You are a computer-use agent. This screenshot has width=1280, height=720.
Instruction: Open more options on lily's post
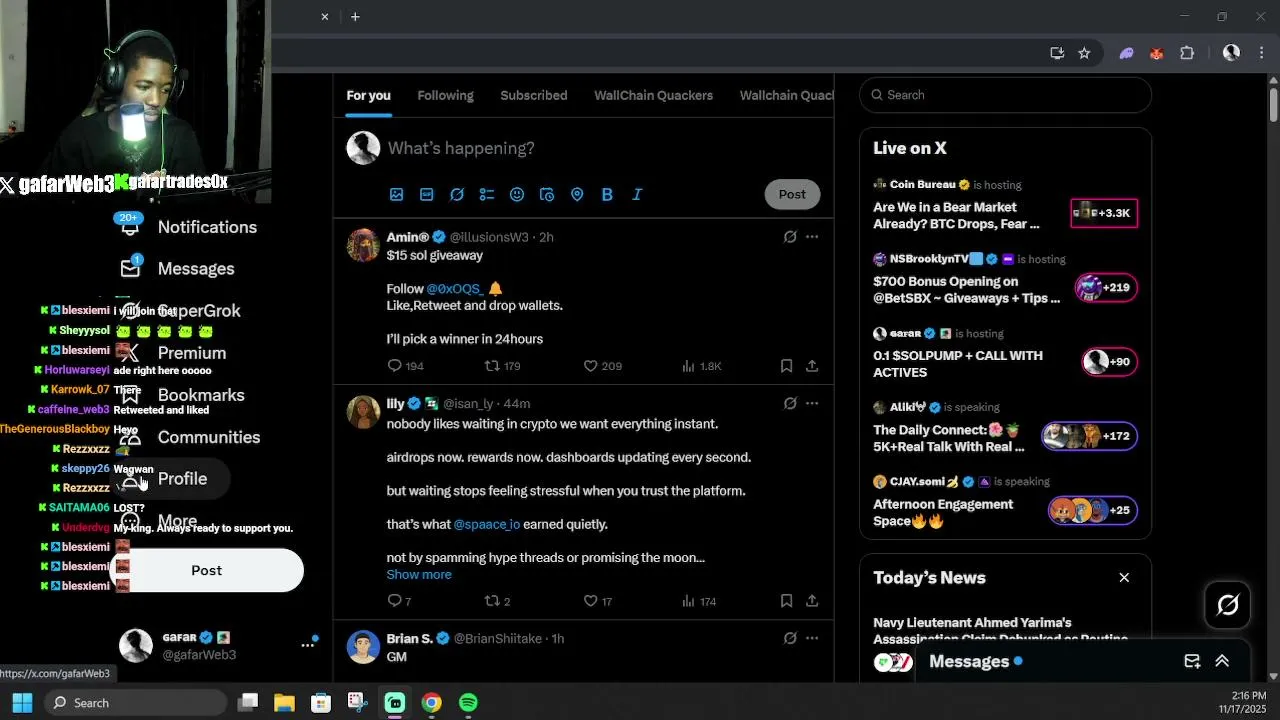812,403
